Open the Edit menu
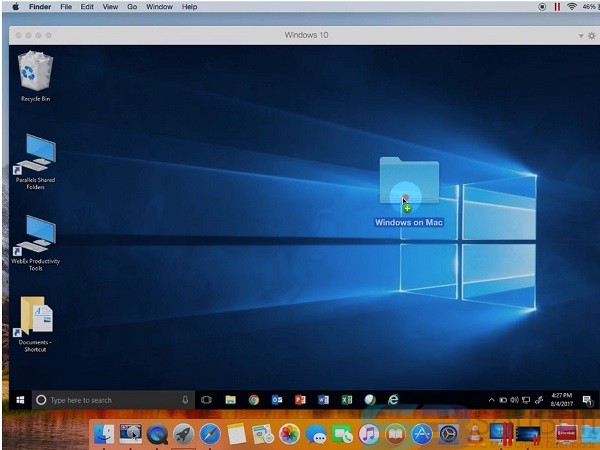The height and width of the screenshot is (450, 600). pos(87,7)
